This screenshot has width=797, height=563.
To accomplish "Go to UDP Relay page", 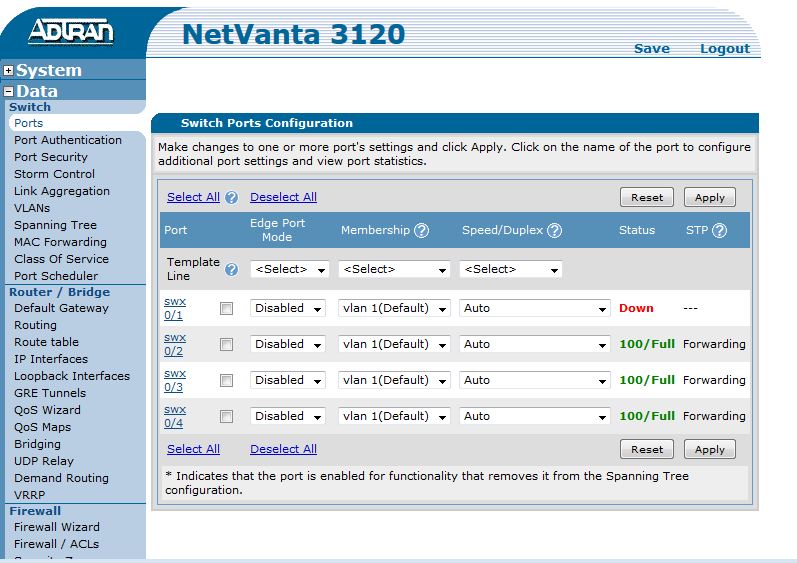I will pos(44,461).
